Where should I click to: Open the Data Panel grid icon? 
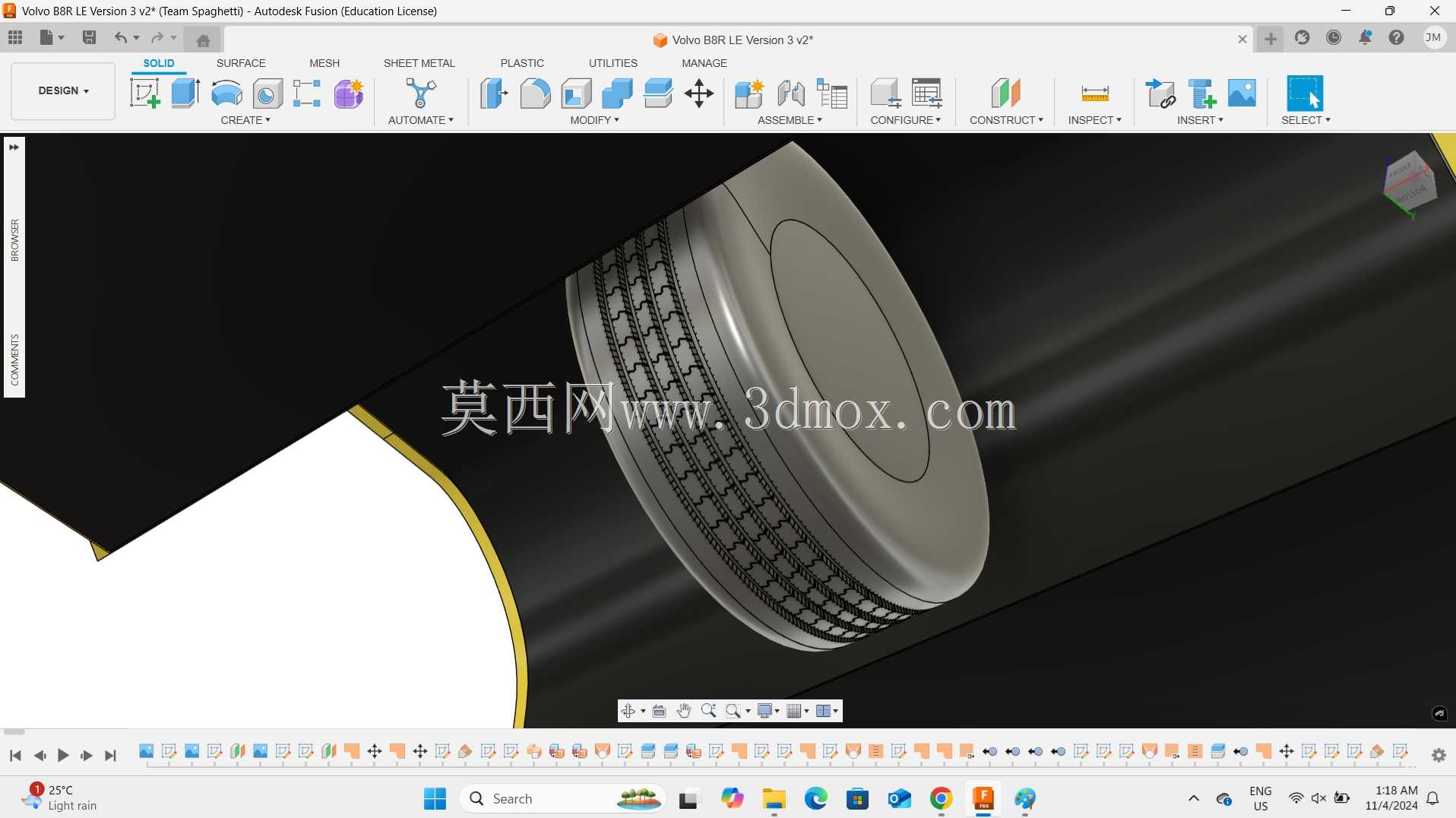(x=15, y=37)
